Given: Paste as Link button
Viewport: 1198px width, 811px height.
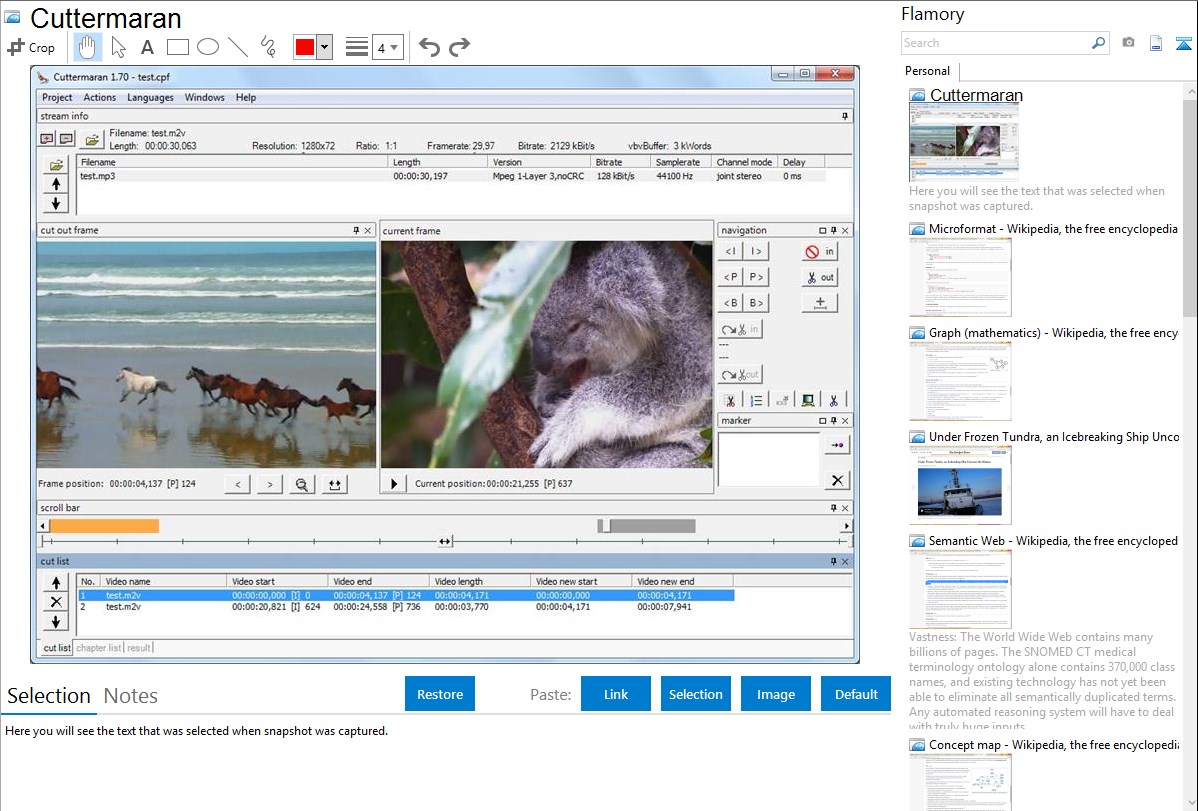Looking at the screenshot, I should point(616,694).
